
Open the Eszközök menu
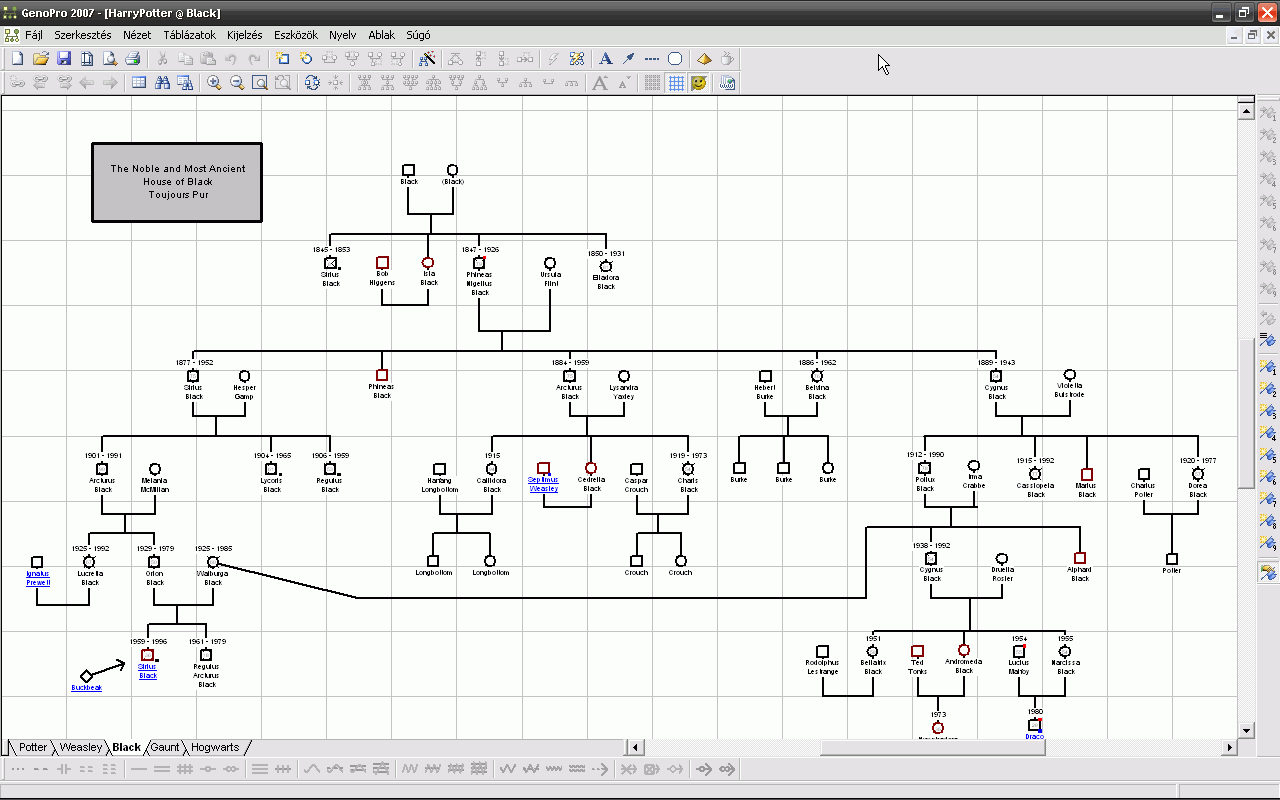click(296, 35)
